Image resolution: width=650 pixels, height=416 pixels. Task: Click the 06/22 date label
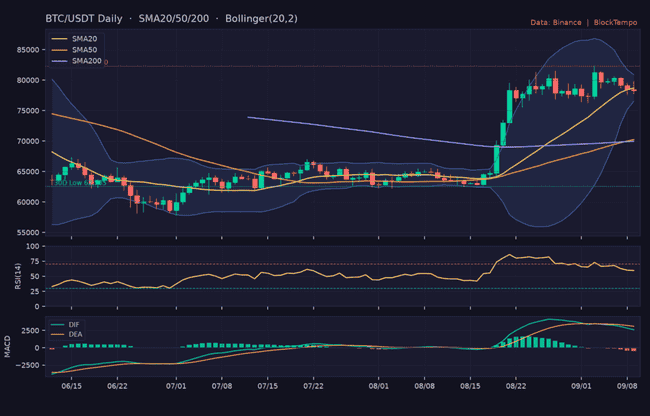(117, 386)
